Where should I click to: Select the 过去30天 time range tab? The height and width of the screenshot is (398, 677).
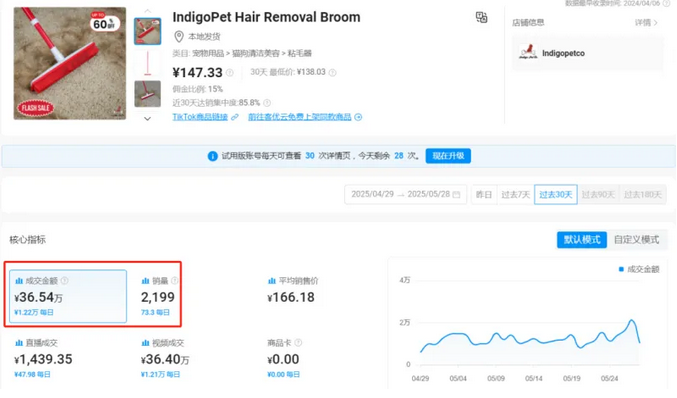tap(556, 195)
